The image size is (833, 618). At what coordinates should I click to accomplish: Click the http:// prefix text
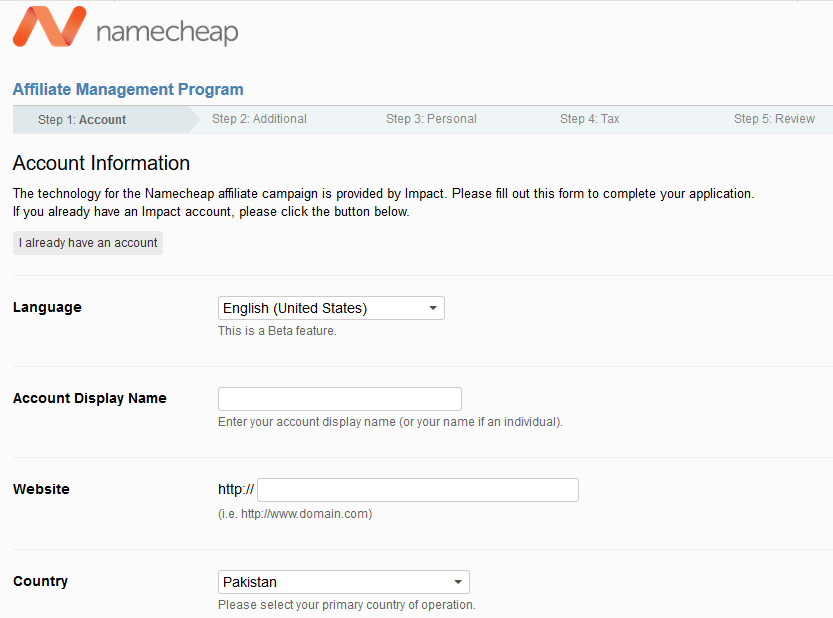click(x=236, y=489)
